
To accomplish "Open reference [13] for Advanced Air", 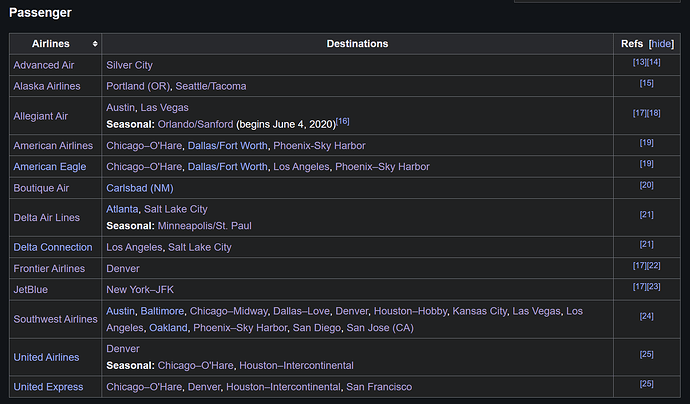I will (x=639, y=62).
